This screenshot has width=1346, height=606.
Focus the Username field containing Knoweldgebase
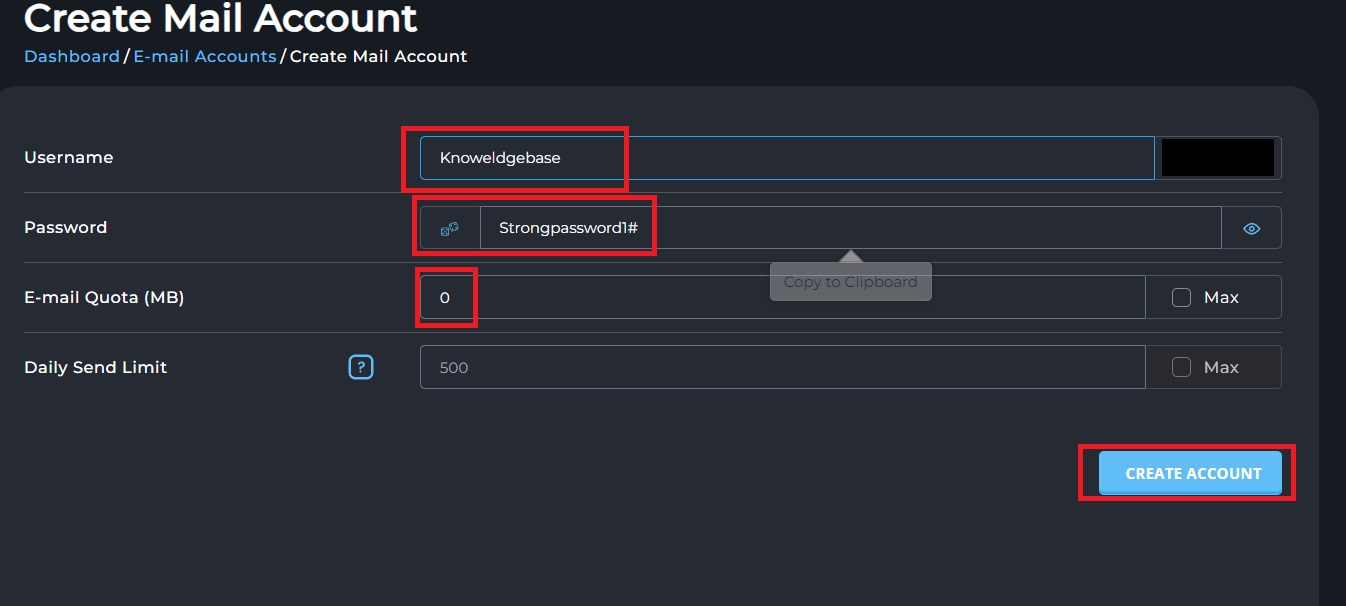pyautogui.click(x=787, y=158)
